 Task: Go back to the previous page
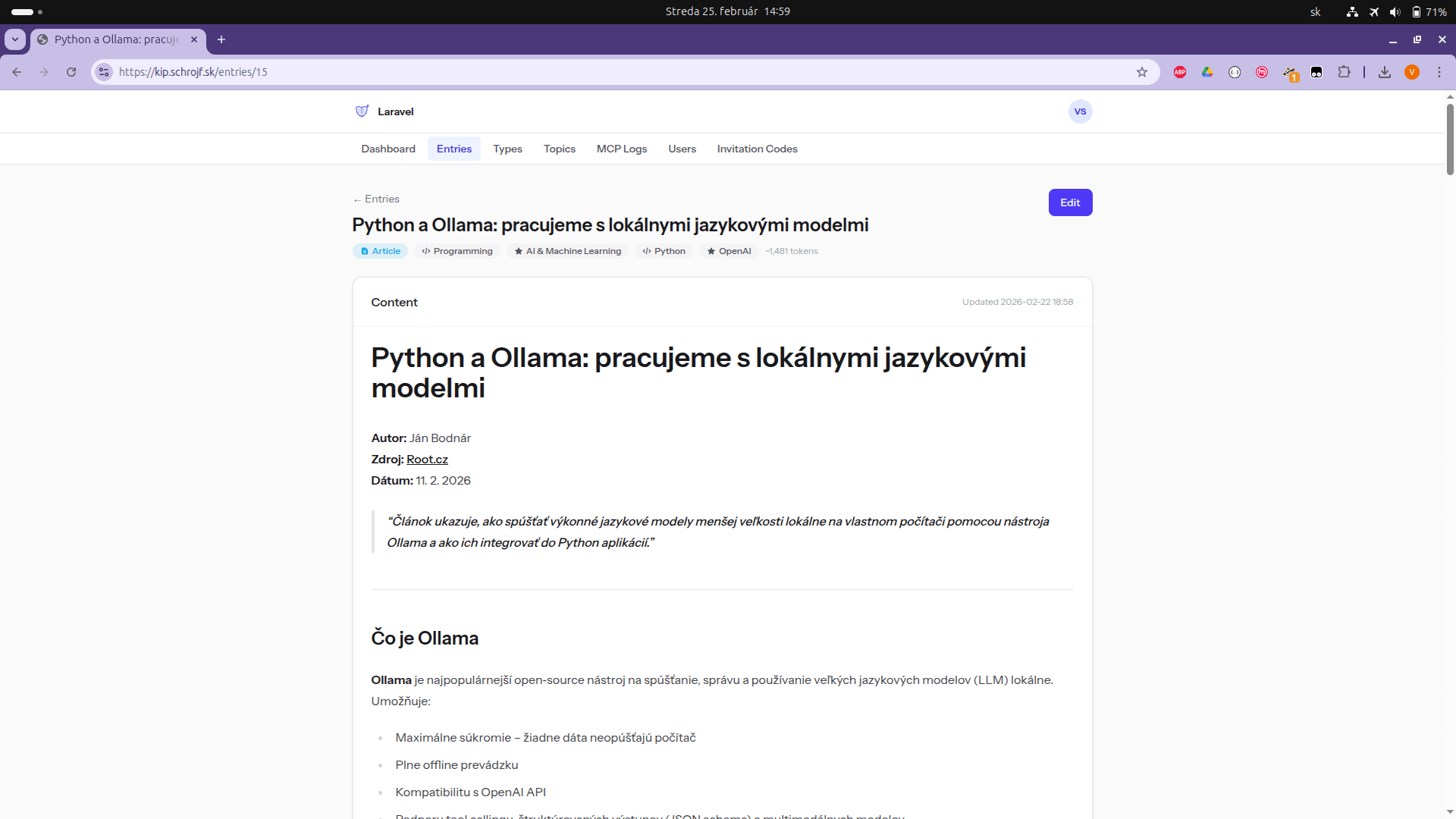pyautogui.click(x=17, y=72)
